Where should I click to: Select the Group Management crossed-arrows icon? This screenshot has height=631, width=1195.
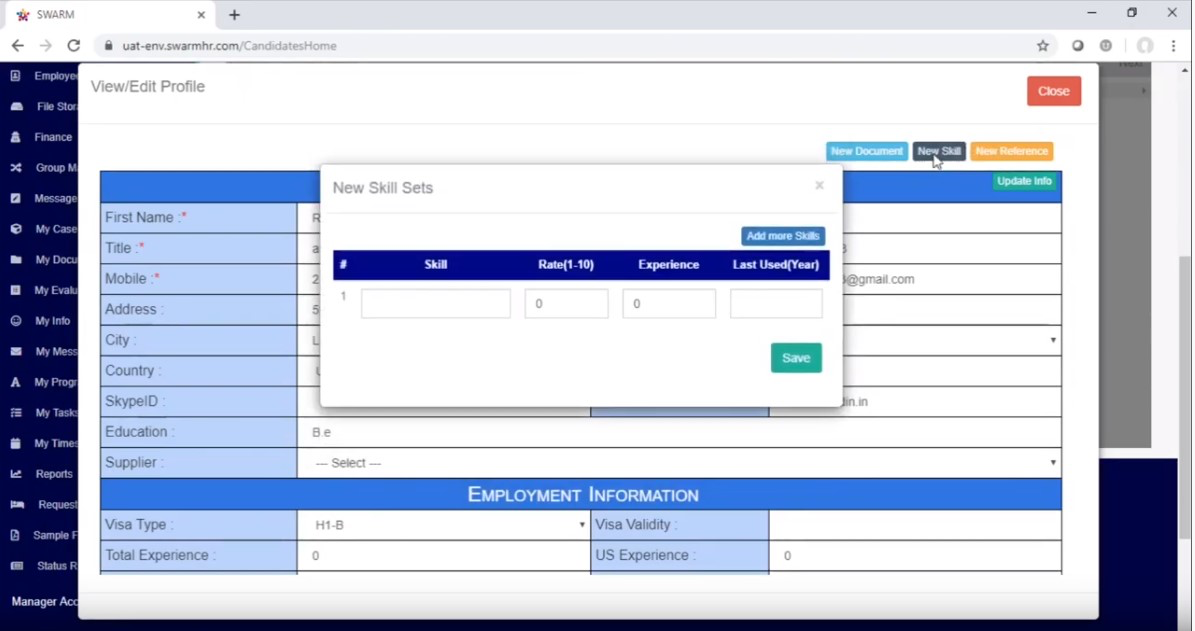coord(15,167)
